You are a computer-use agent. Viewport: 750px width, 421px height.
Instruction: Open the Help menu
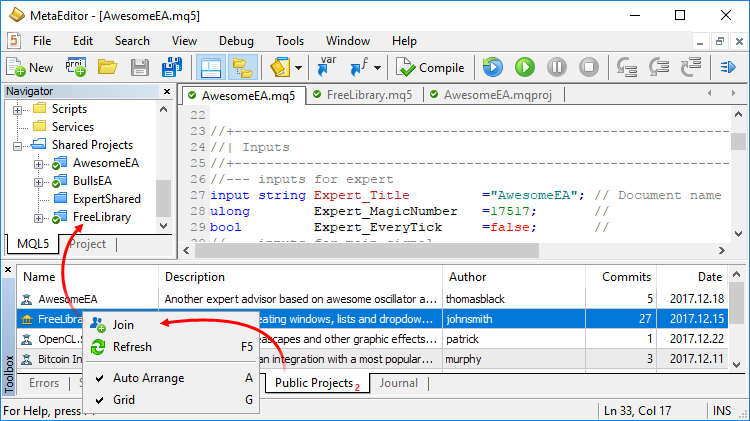click(x=404, y=41)
